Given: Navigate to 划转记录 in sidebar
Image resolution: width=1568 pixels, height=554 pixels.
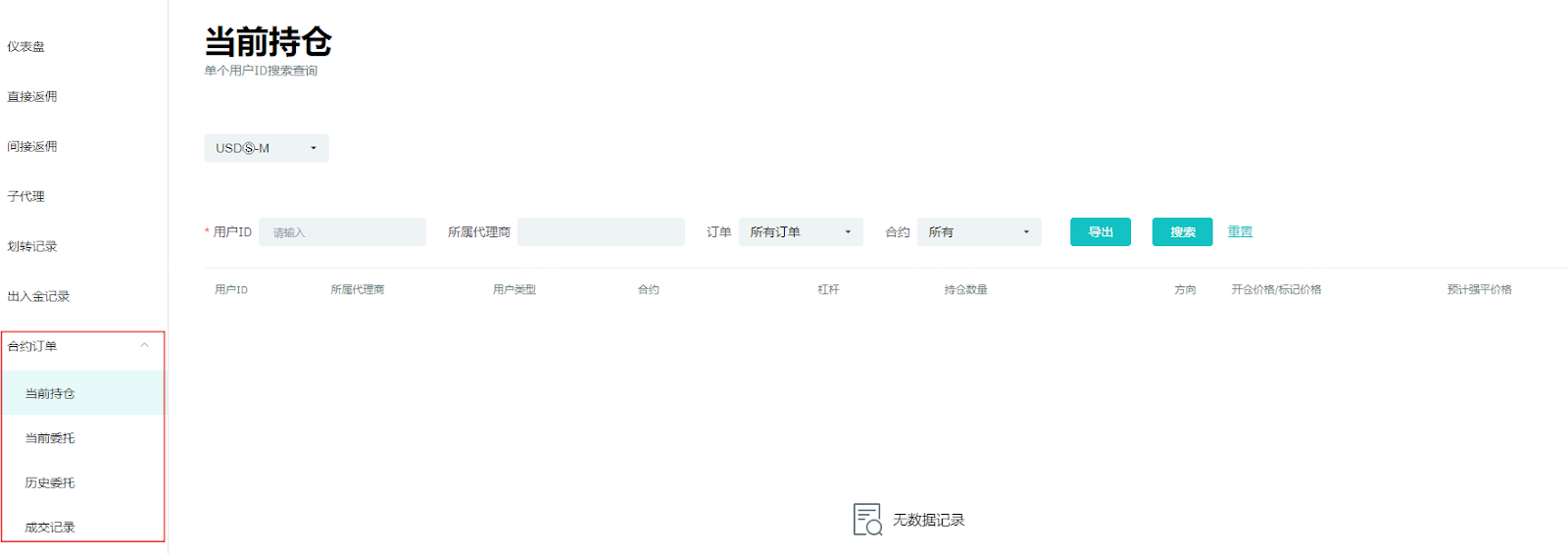Looking at the screenshot, I should 32,247.
